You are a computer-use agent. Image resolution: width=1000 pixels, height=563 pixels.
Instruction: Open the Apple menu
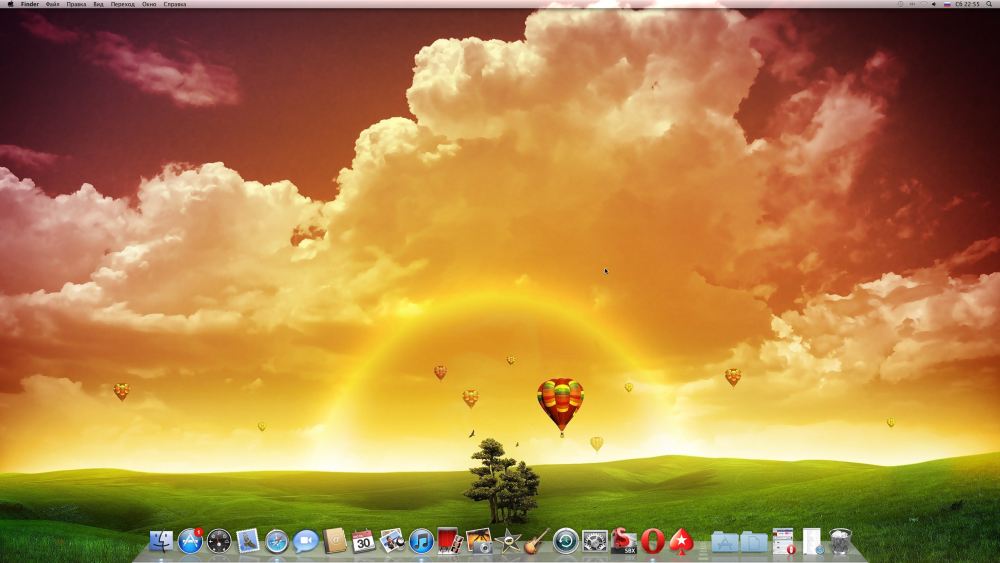pos(9,4)
